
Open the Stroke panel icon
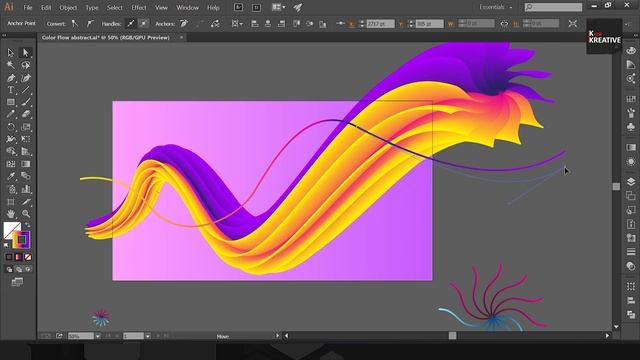pos(631,252)
